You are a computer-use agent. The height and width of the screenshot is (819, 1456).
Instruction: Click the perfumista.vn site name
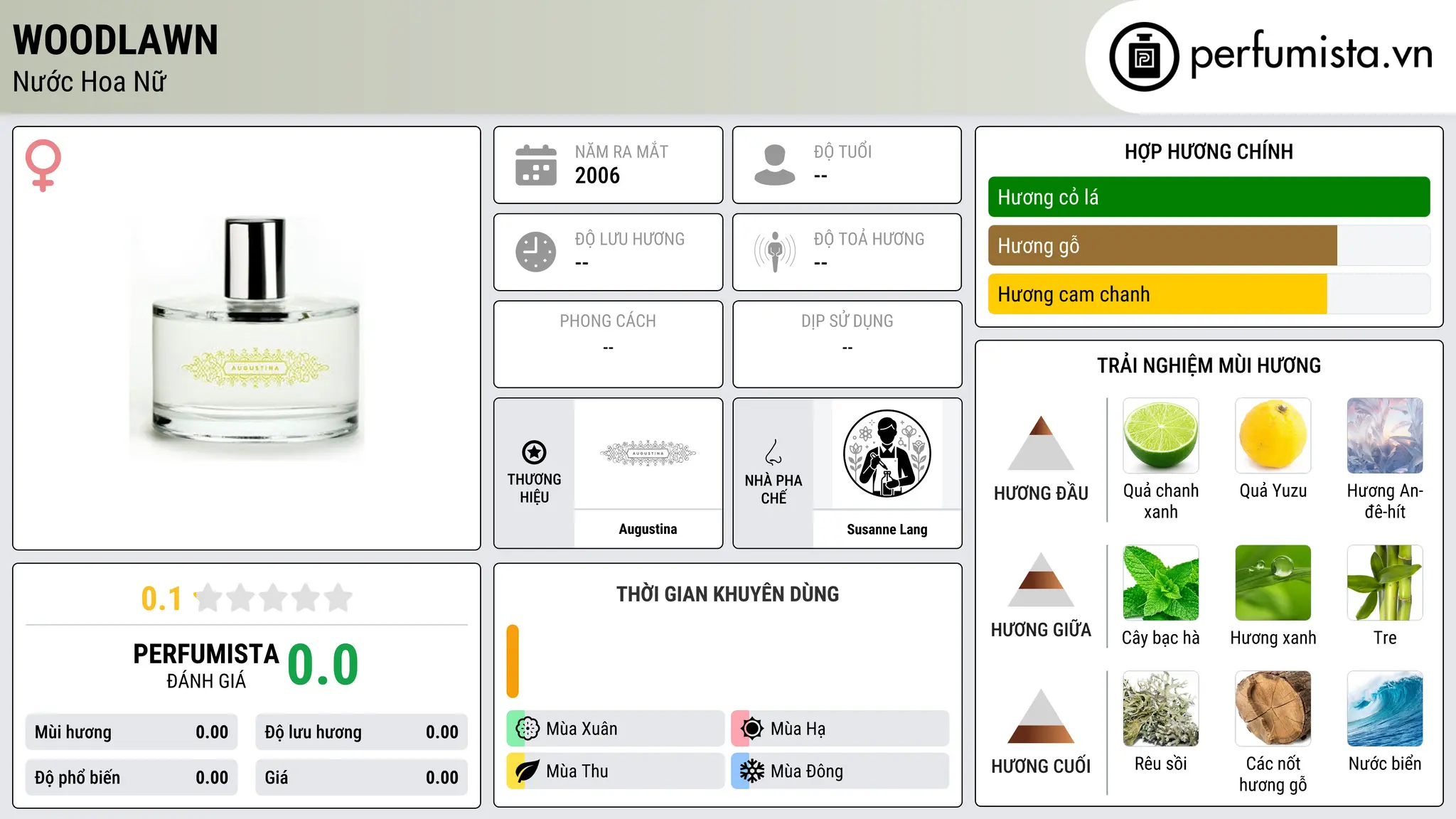click(1312, 53)
